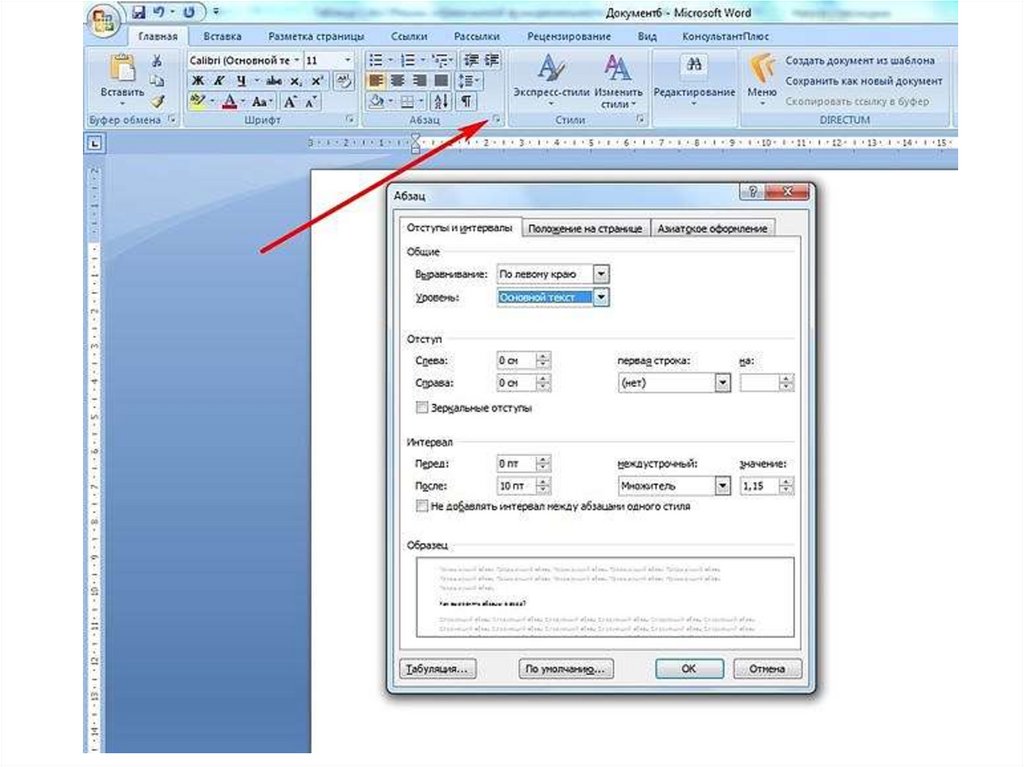Open the Экспресс-стили gallery
This screenshot has width=1024, height=767.
[551, 80]
